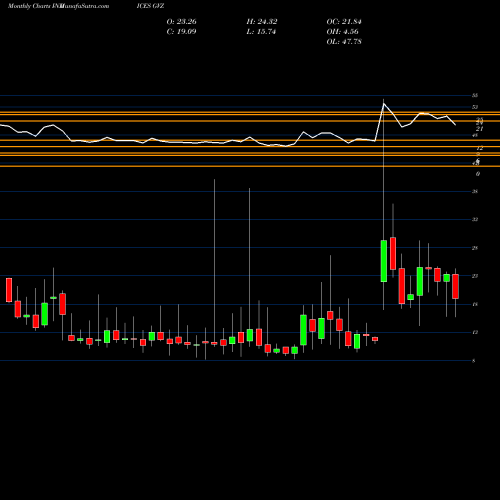The image size is (500, 500).
Task: Click the '0' axis label
Action: click(x=478, y=174)
